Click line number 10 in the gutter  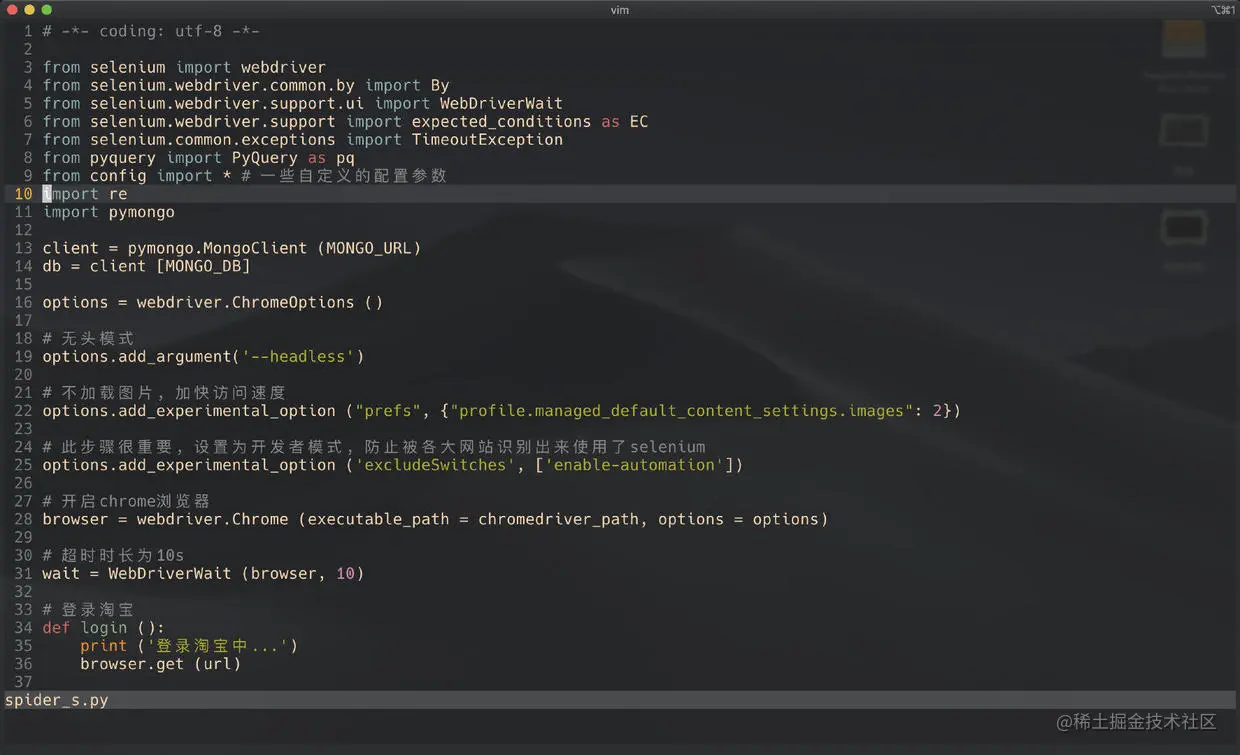coord(23,193)
